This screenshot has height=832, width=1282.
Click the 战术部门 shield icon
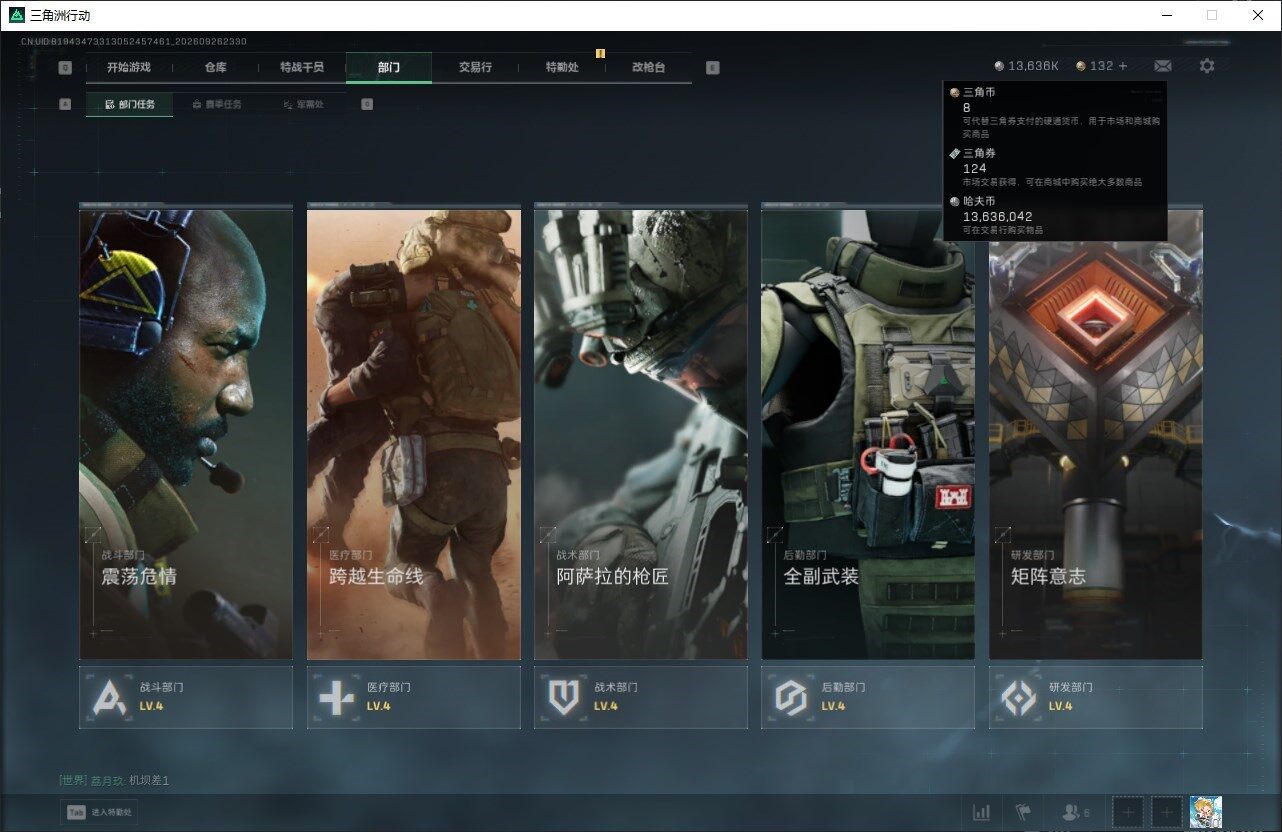564,697
